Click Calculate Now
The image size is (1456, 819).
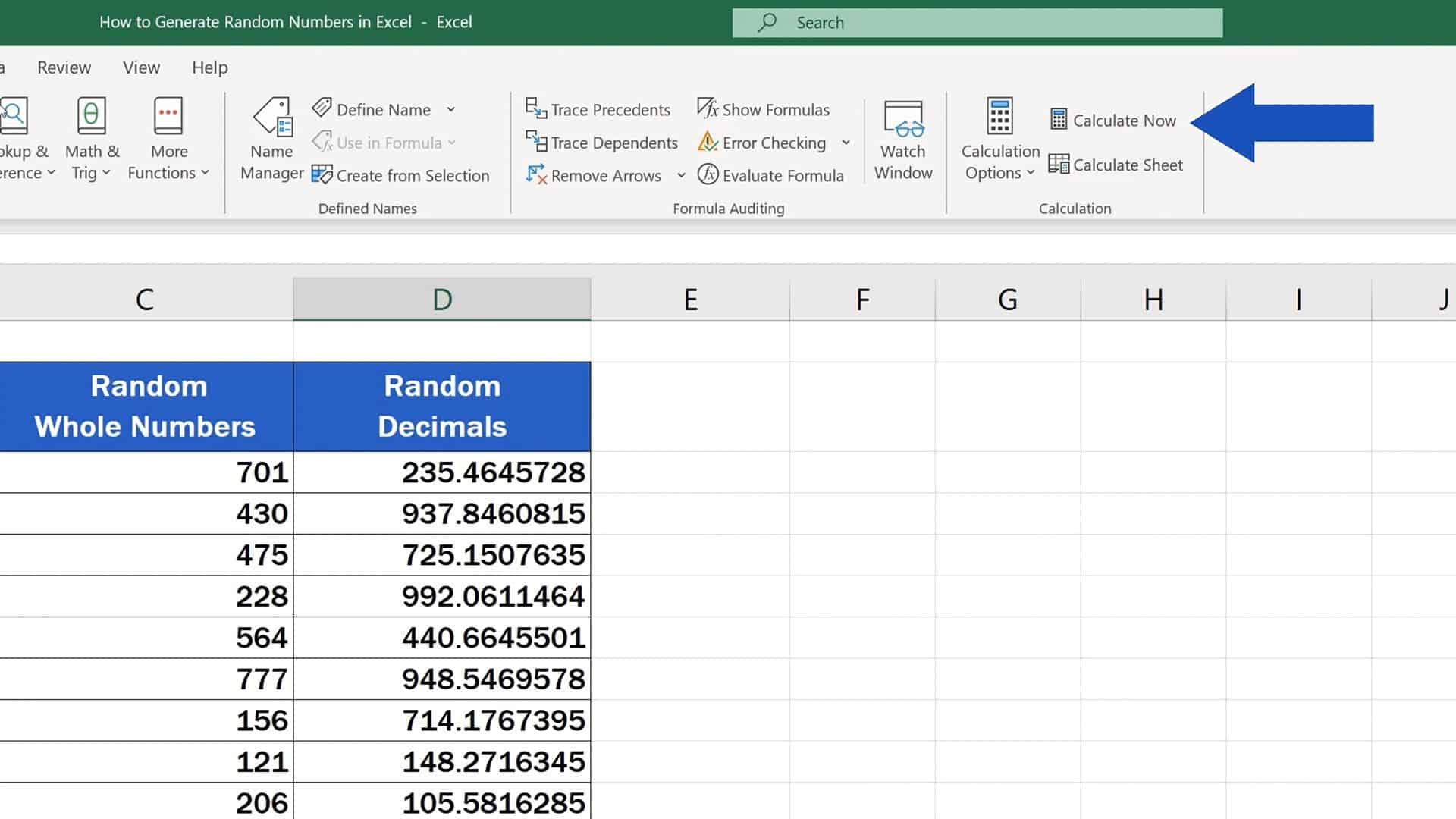(1112, 120)
